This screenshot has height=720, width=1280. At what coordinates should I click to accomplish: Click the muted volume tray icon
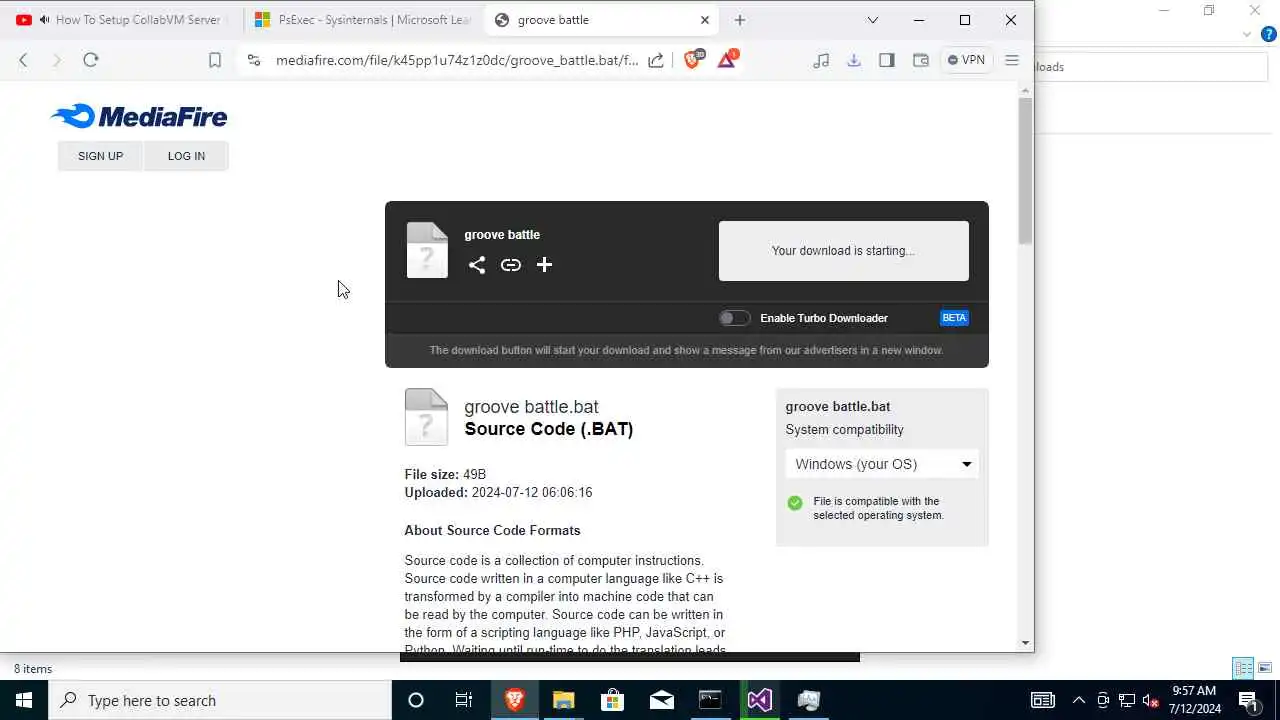1150,700
